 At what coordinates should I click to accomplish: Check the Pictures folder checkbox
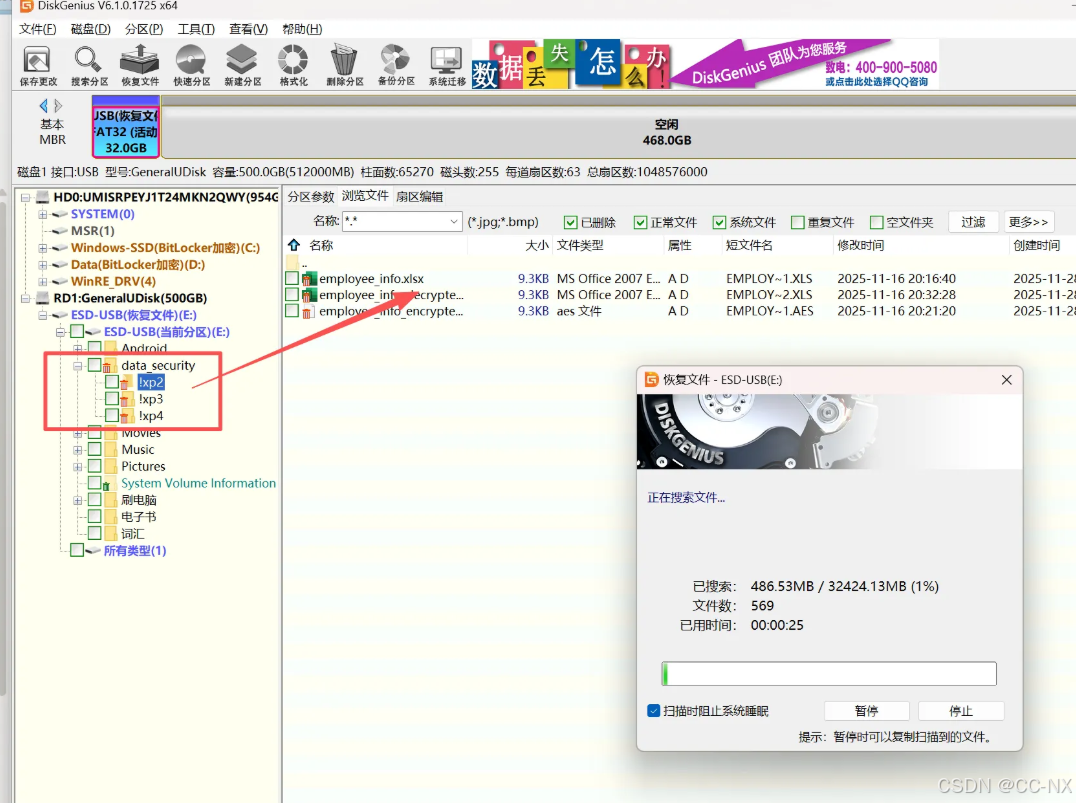95,466
